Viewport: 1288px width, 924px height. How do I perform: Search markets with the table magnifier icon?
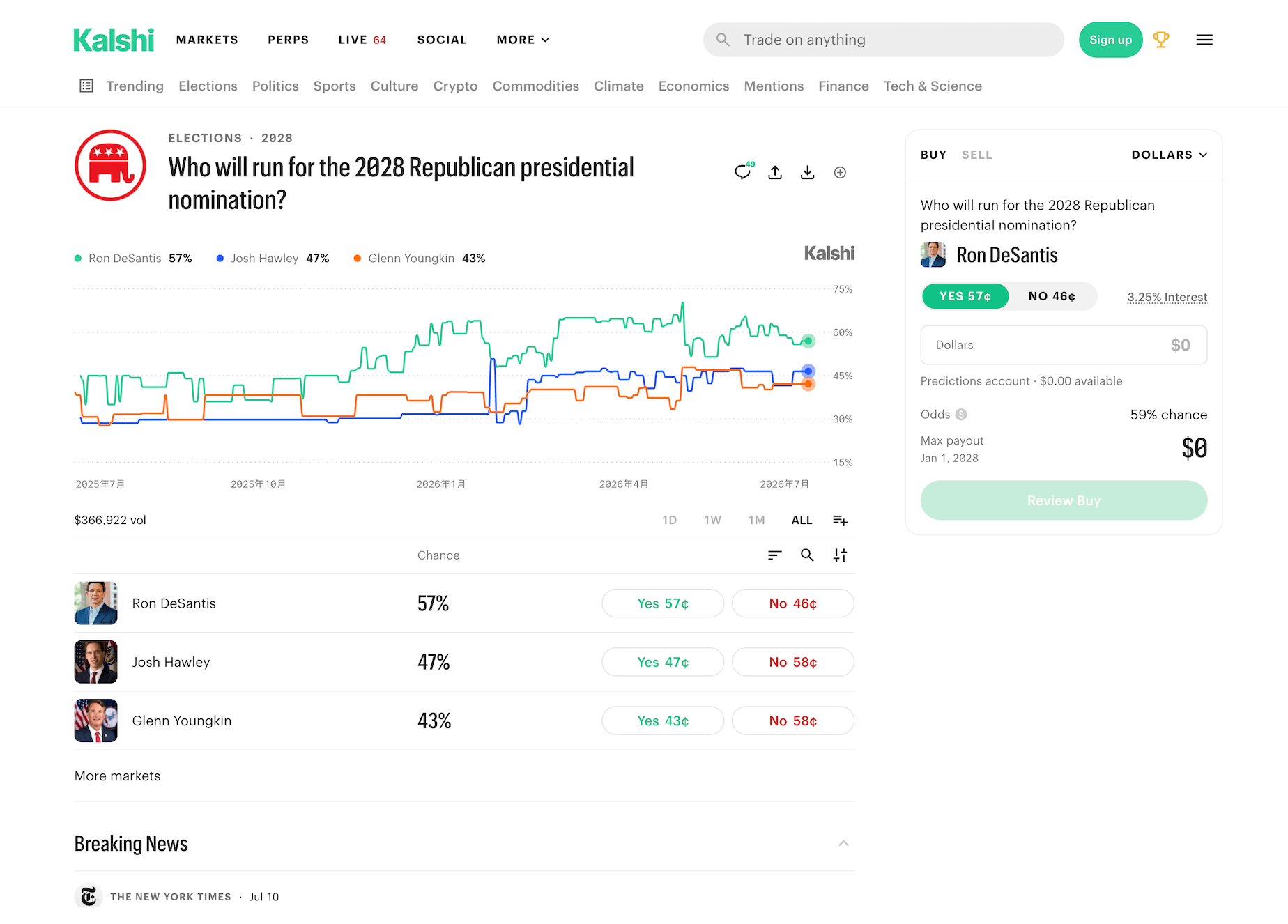[807, 555]
